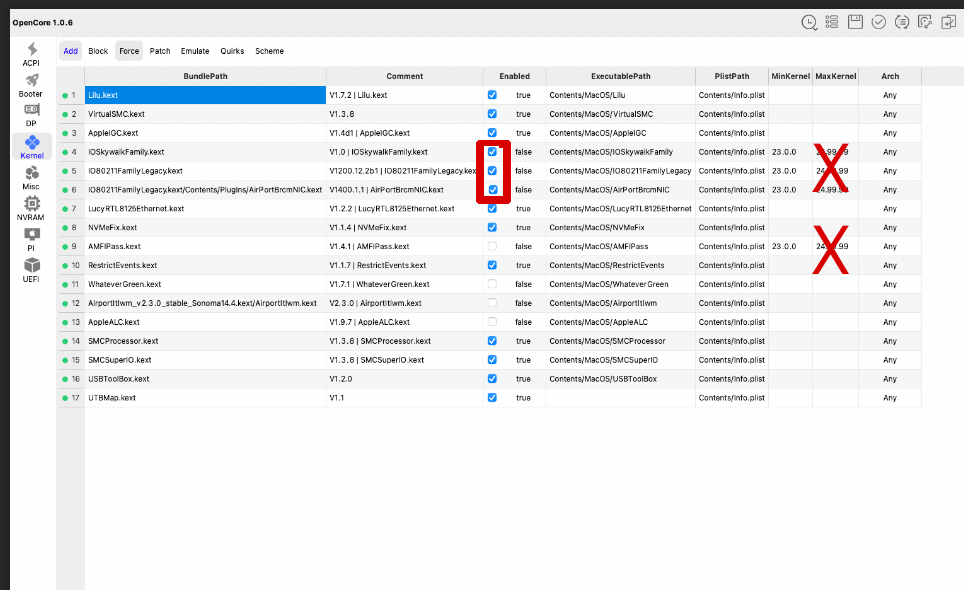Screen dimensions: 964x590
Task: Select the IOSkywalkFamily.kext bundle path cell
Action: click(x=205, y=152)
